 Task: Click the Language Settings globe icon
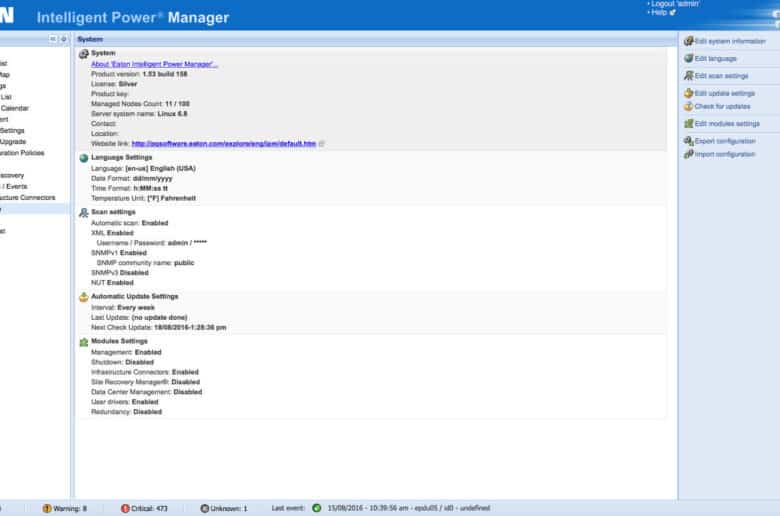(x=84, y=158)
